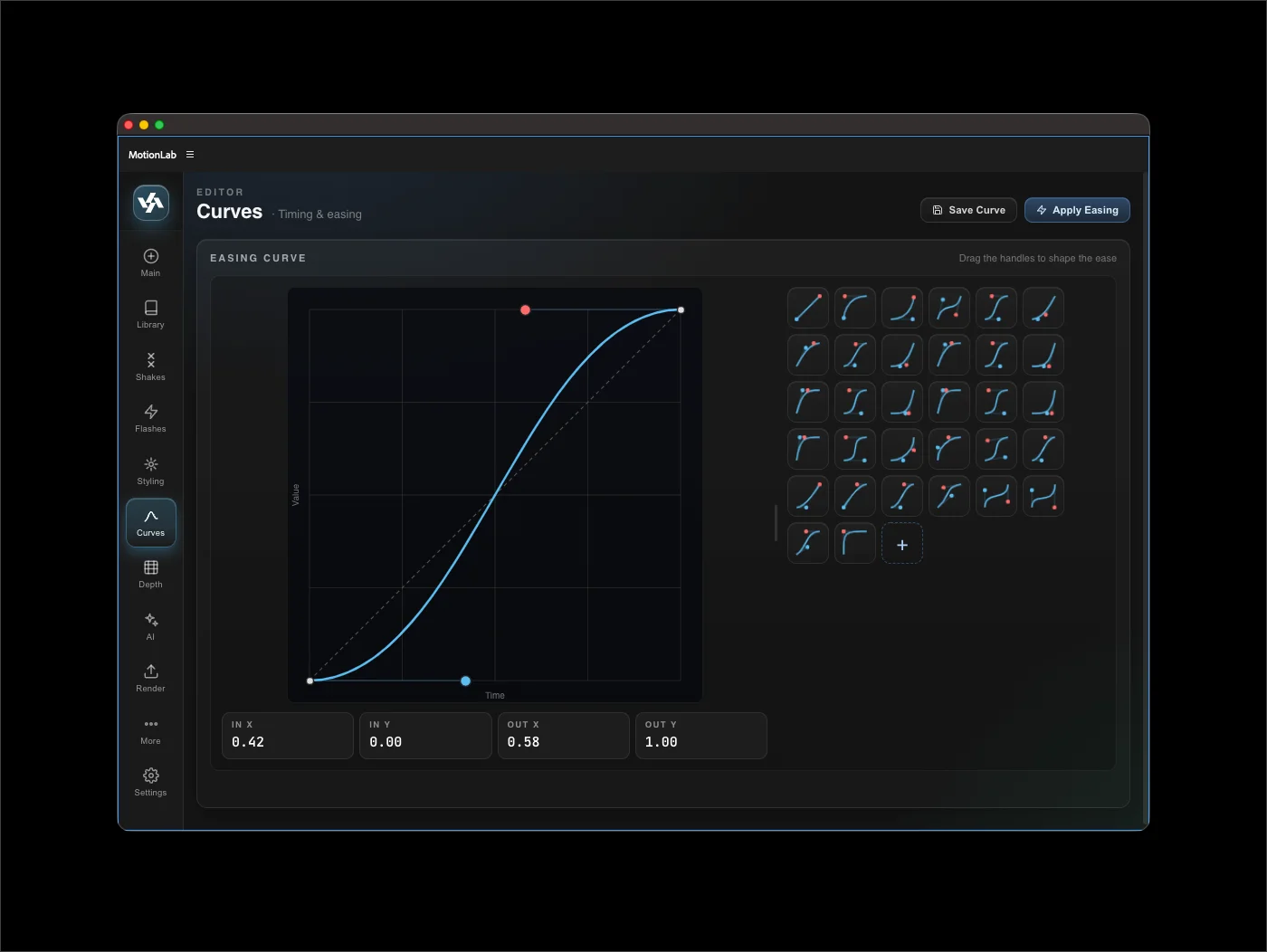Click the curve's white start point
This screenshot has width=1267, height=952.
pos(310,681)
